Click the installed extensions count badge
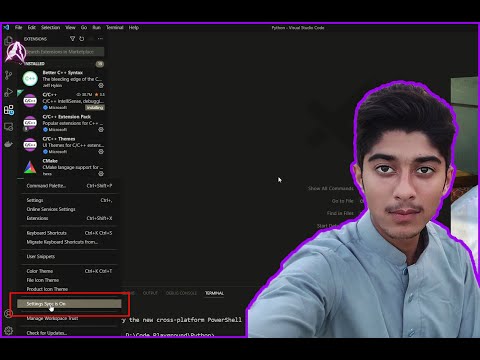Screen dimensions: 480x360 tap(100, 64)
